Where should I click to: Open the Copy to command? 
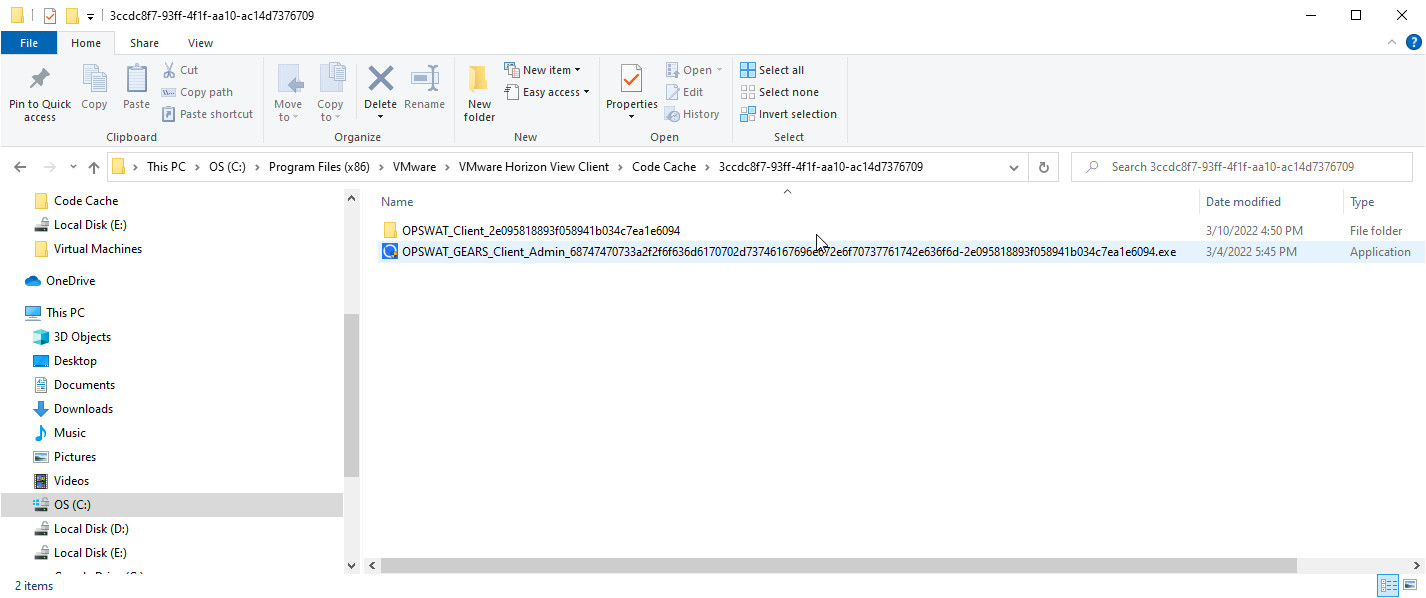click(330, 93)
